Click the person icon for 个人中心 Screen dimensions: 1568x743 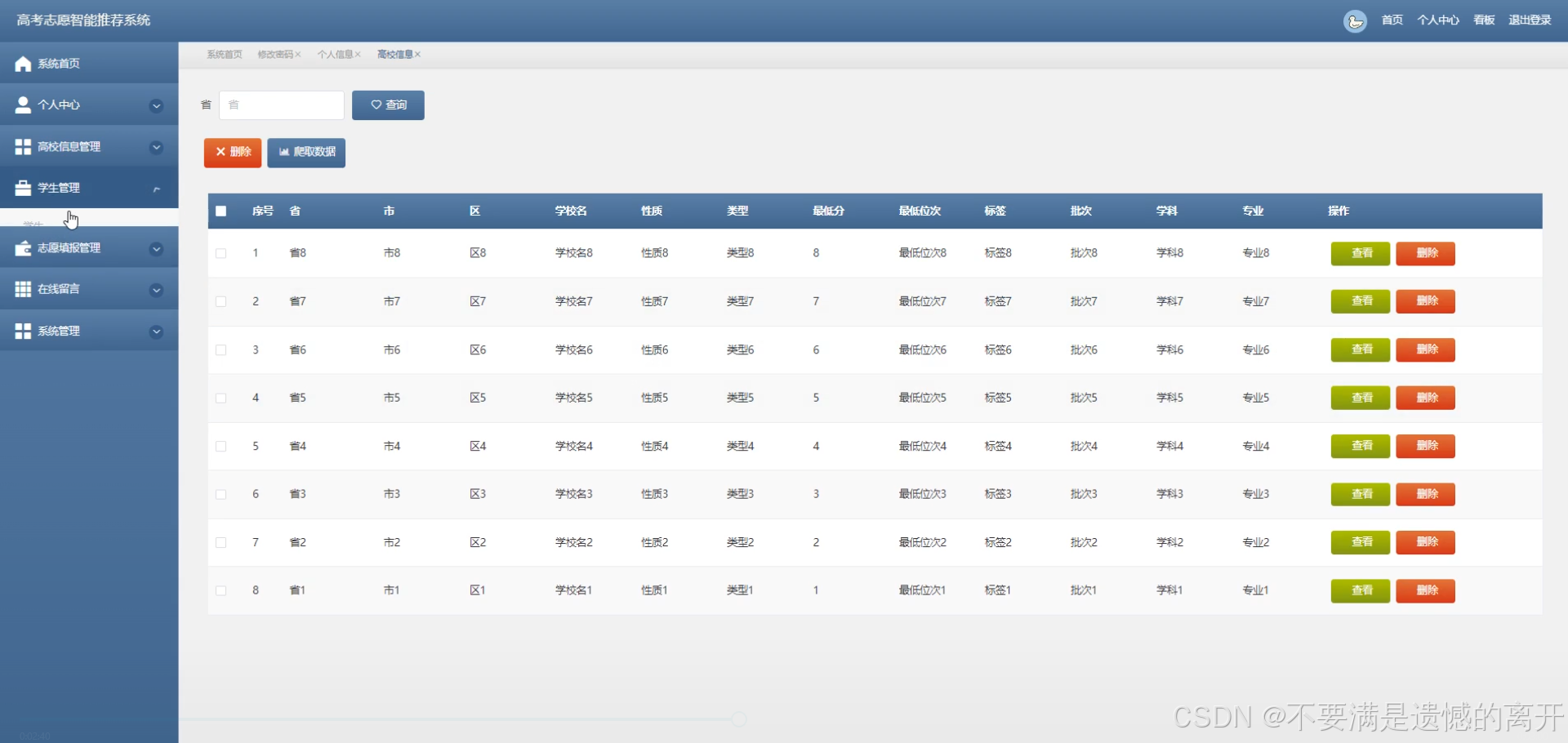[x=23, y=105]
